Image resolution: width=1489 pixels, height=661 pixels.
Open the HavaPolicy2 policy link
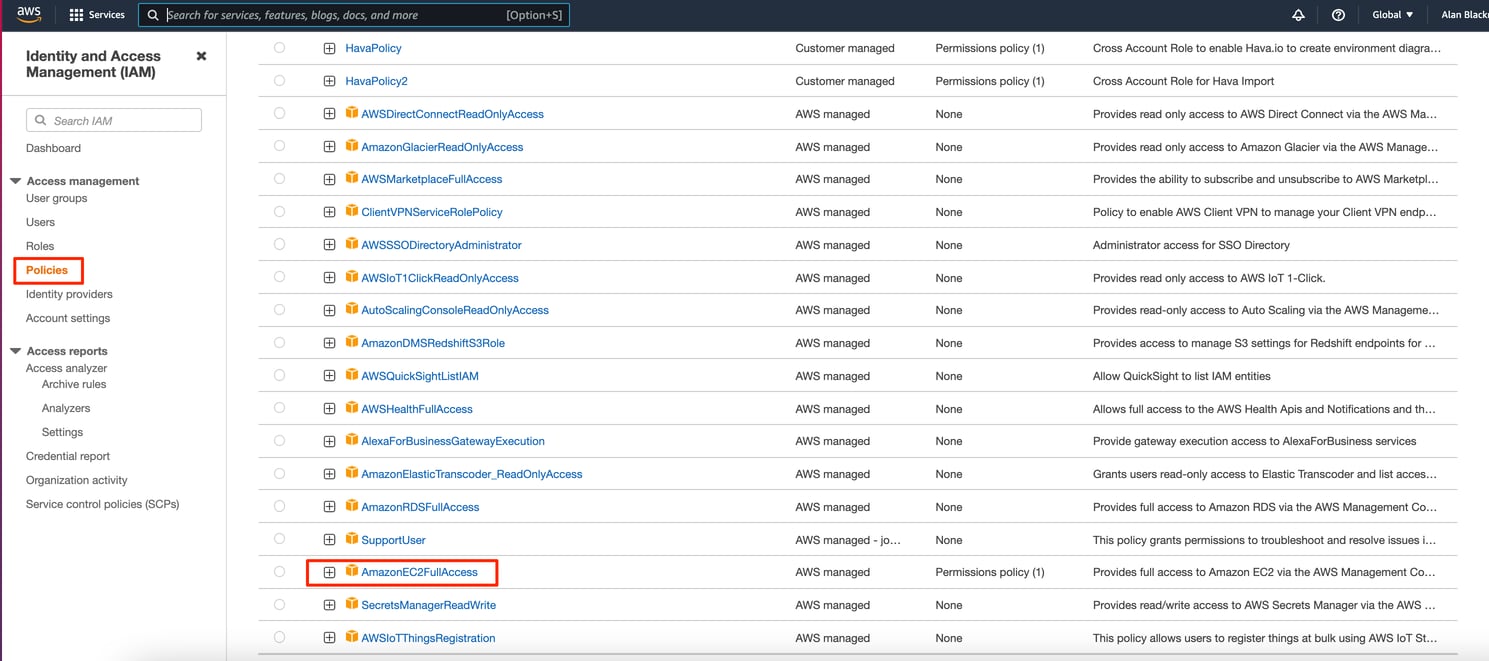point(377,81)
